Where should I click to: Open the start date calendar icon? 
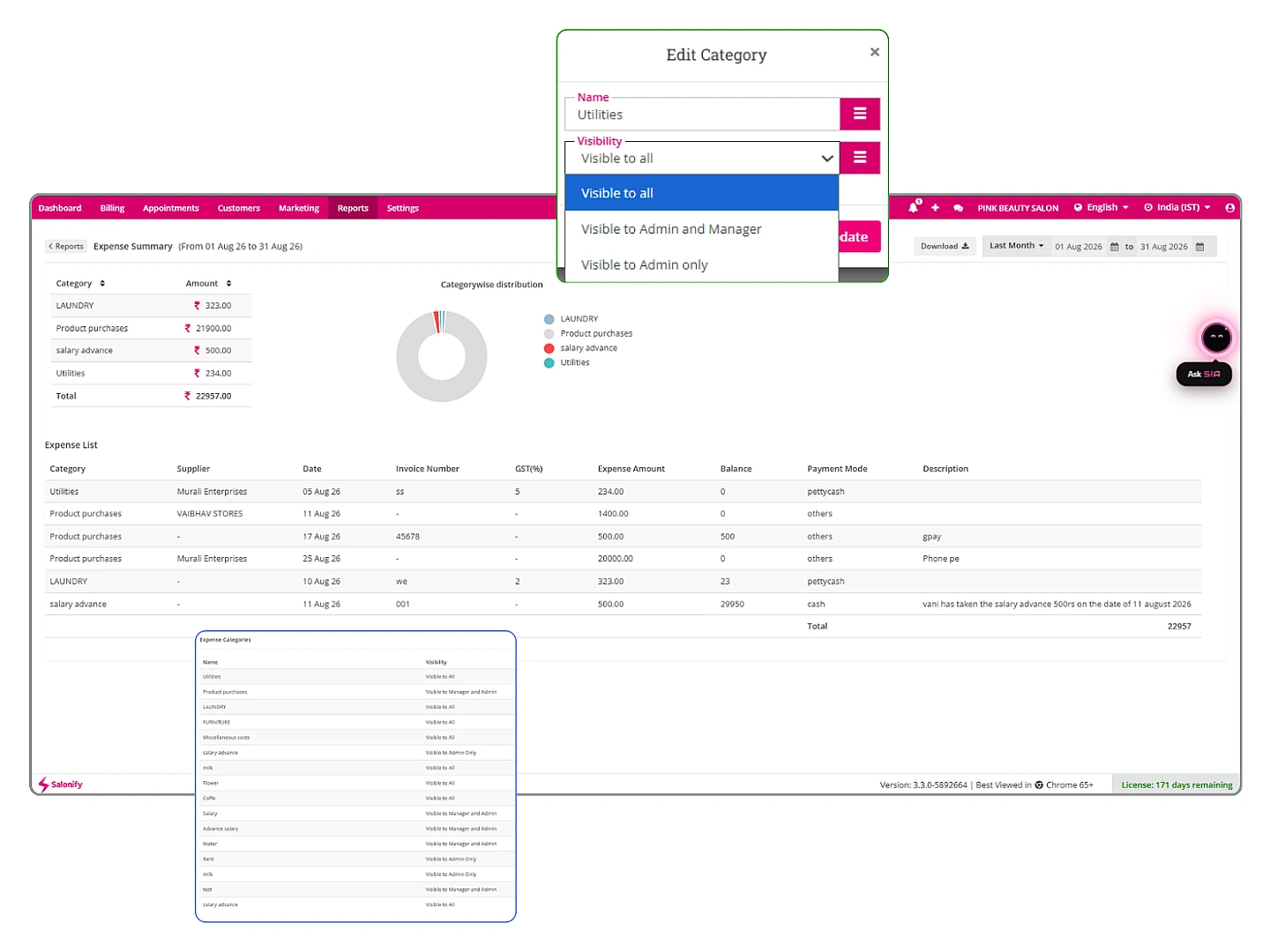1114,247
